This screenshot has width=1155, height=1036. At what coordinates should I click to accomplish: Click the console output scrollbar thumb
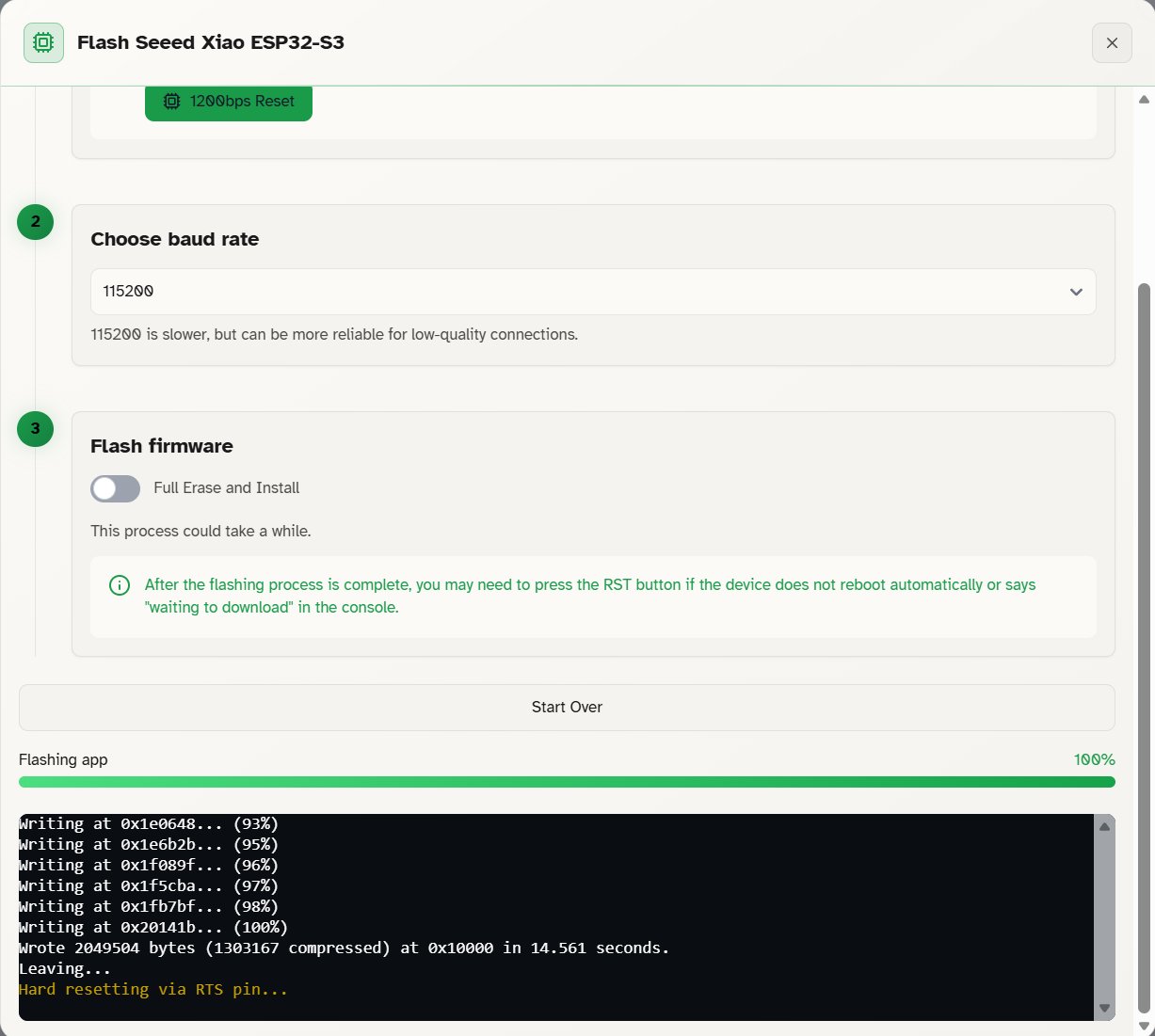click(1104, 917)
